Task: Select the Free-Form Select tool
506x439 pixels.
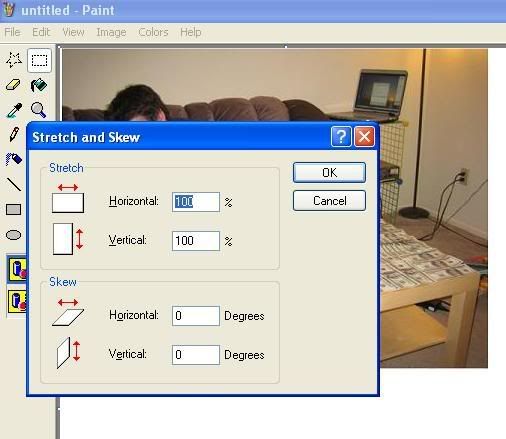Action: [14, 60]
